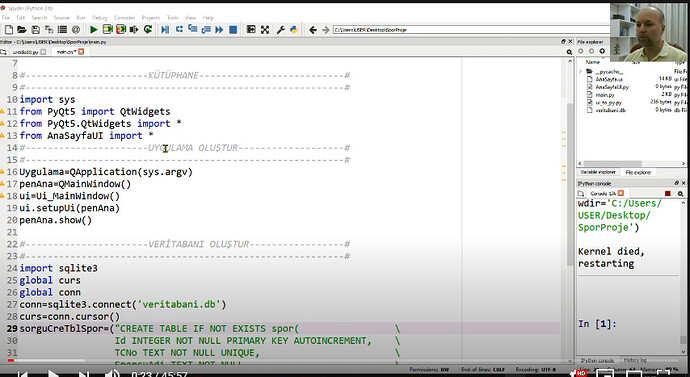The height and width of the screenshot is (377, 690).
Task: Go forward with the right arrow icon
Action: click(326, 30)
